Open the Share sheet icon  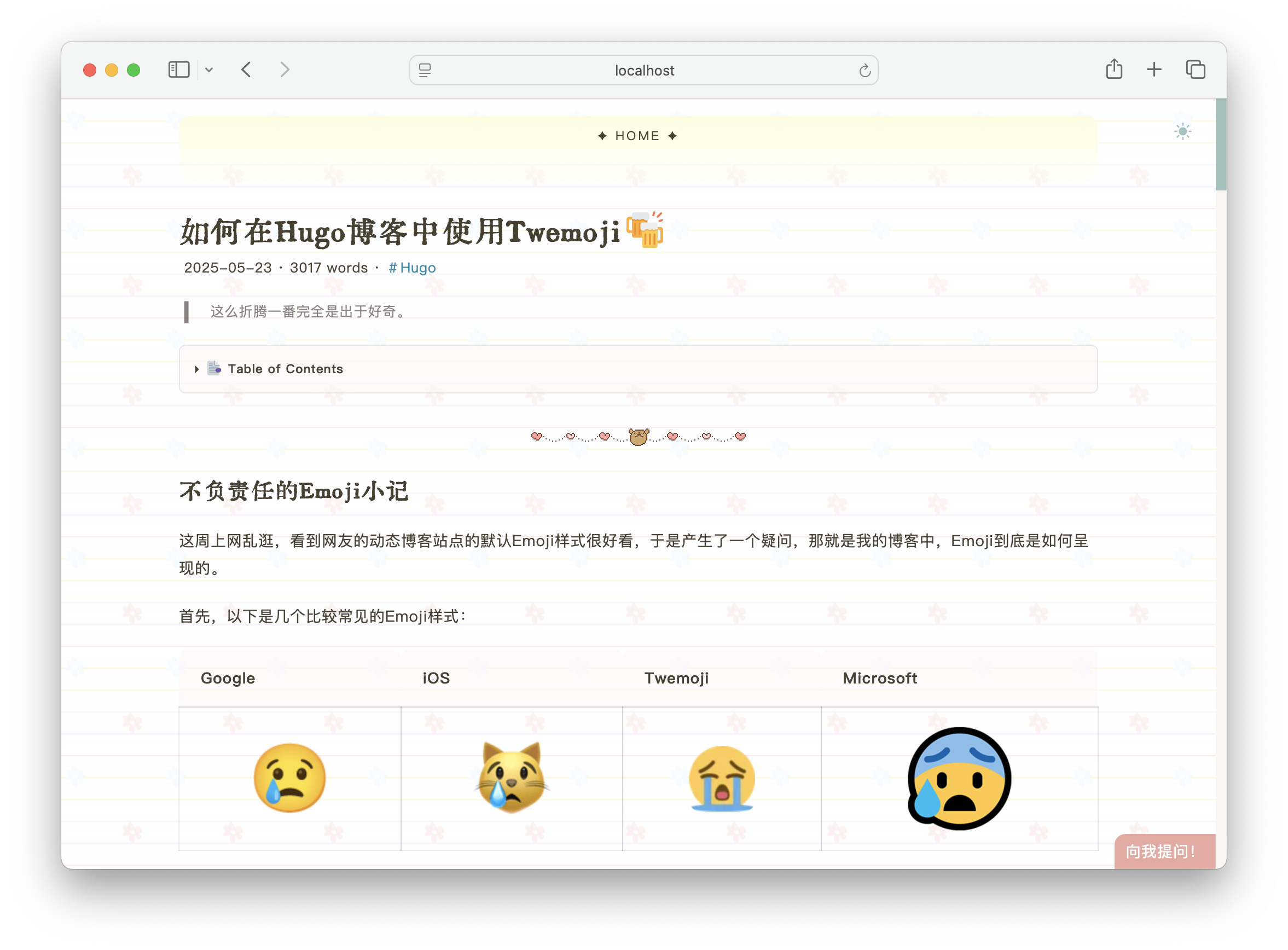point(1114,69)
